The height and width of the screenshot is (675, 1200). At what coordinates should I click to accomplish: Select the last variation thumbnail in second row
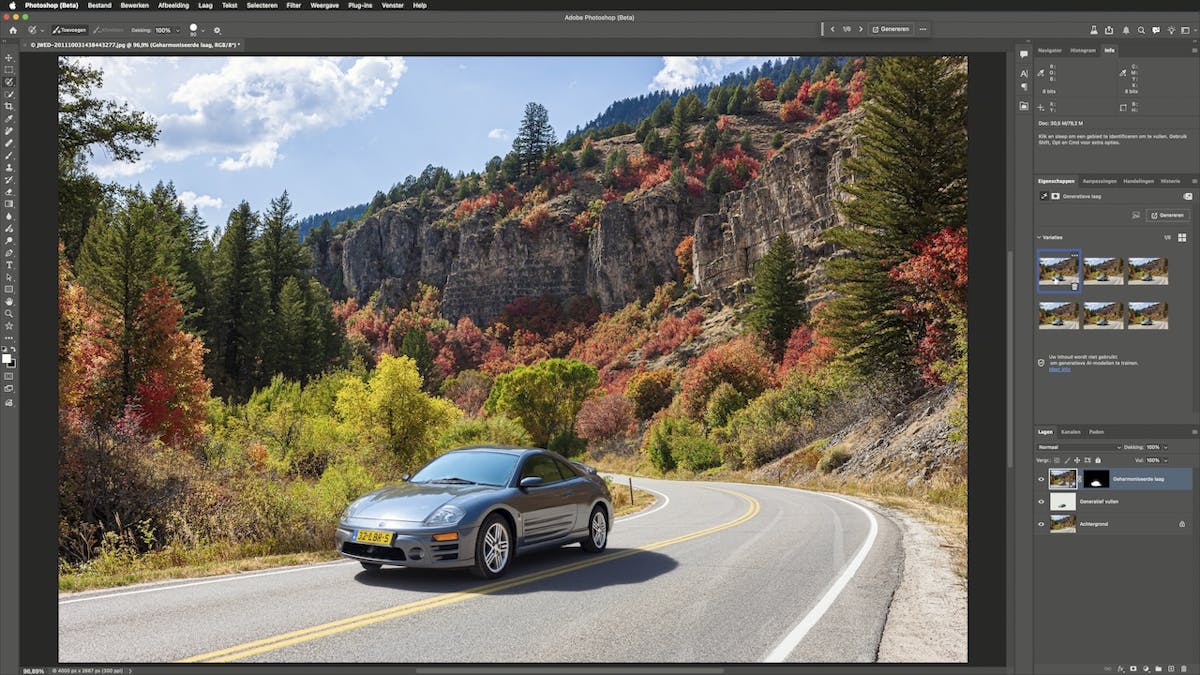1148,316
